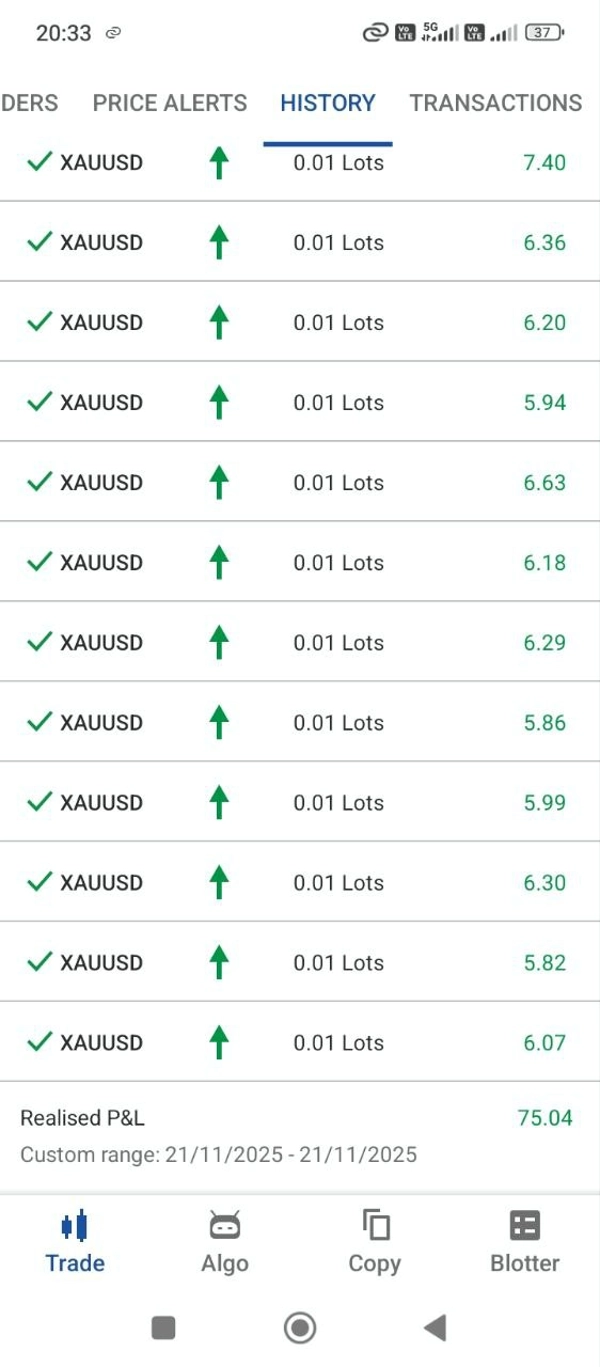Expand the XAUUSD trade with 6.63 profit
Screen dimensions: 600x1367
tap(300, 482)
